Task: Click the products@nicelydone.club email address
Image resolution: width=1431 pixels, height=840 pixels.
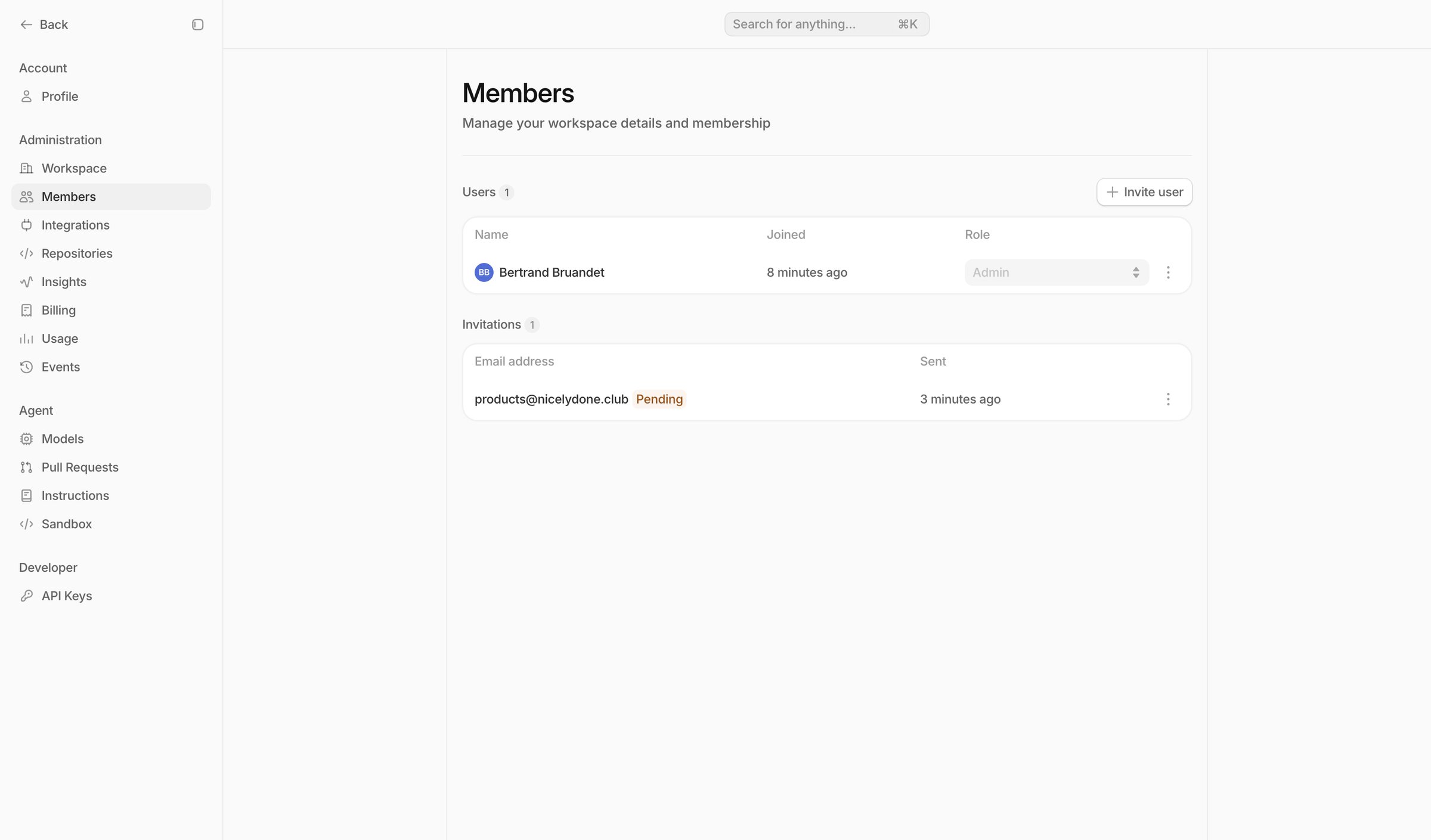Action: (x=551, y=399)
